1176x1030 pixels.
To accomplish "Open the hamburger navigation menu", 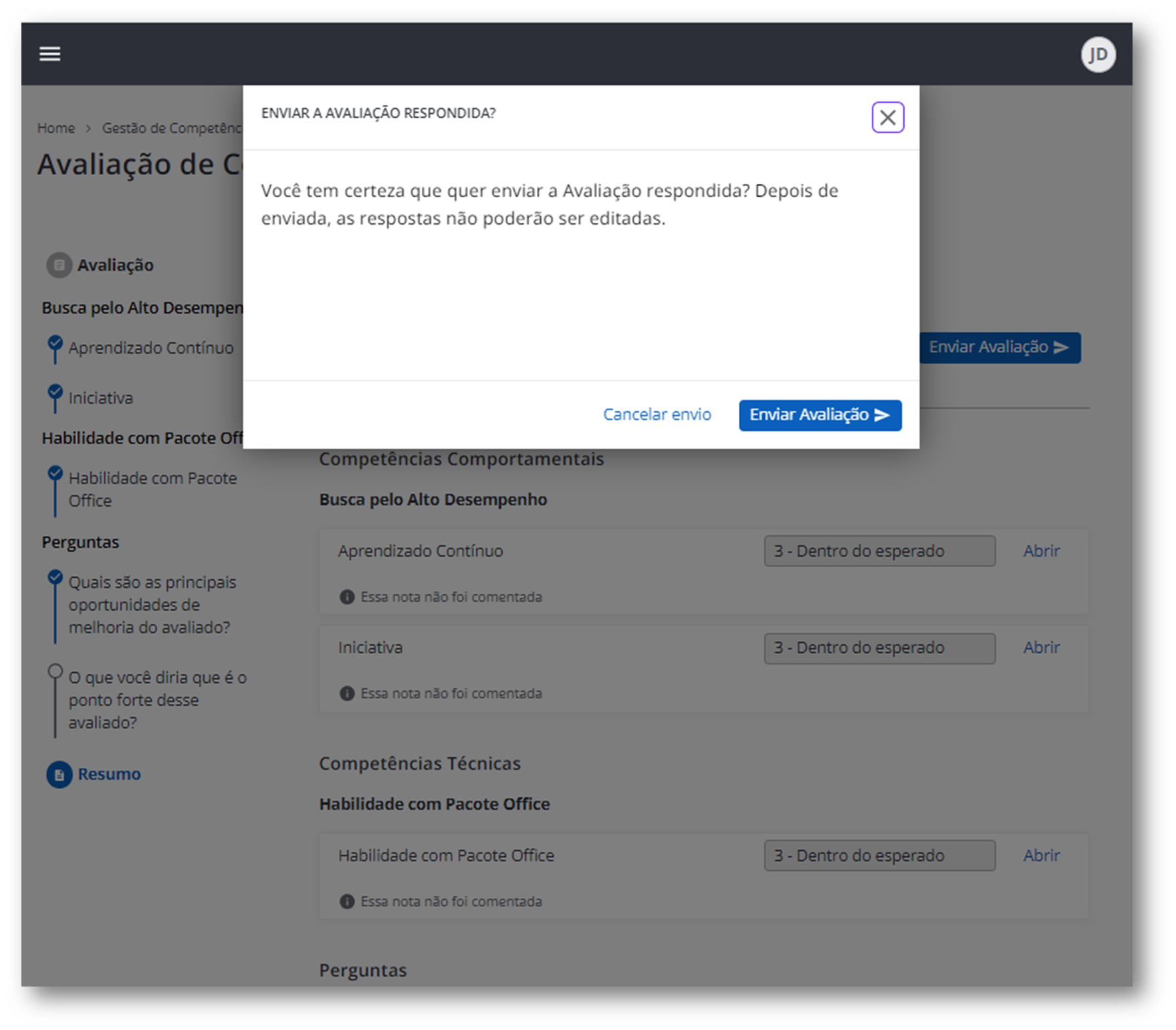I will point(50,54).
